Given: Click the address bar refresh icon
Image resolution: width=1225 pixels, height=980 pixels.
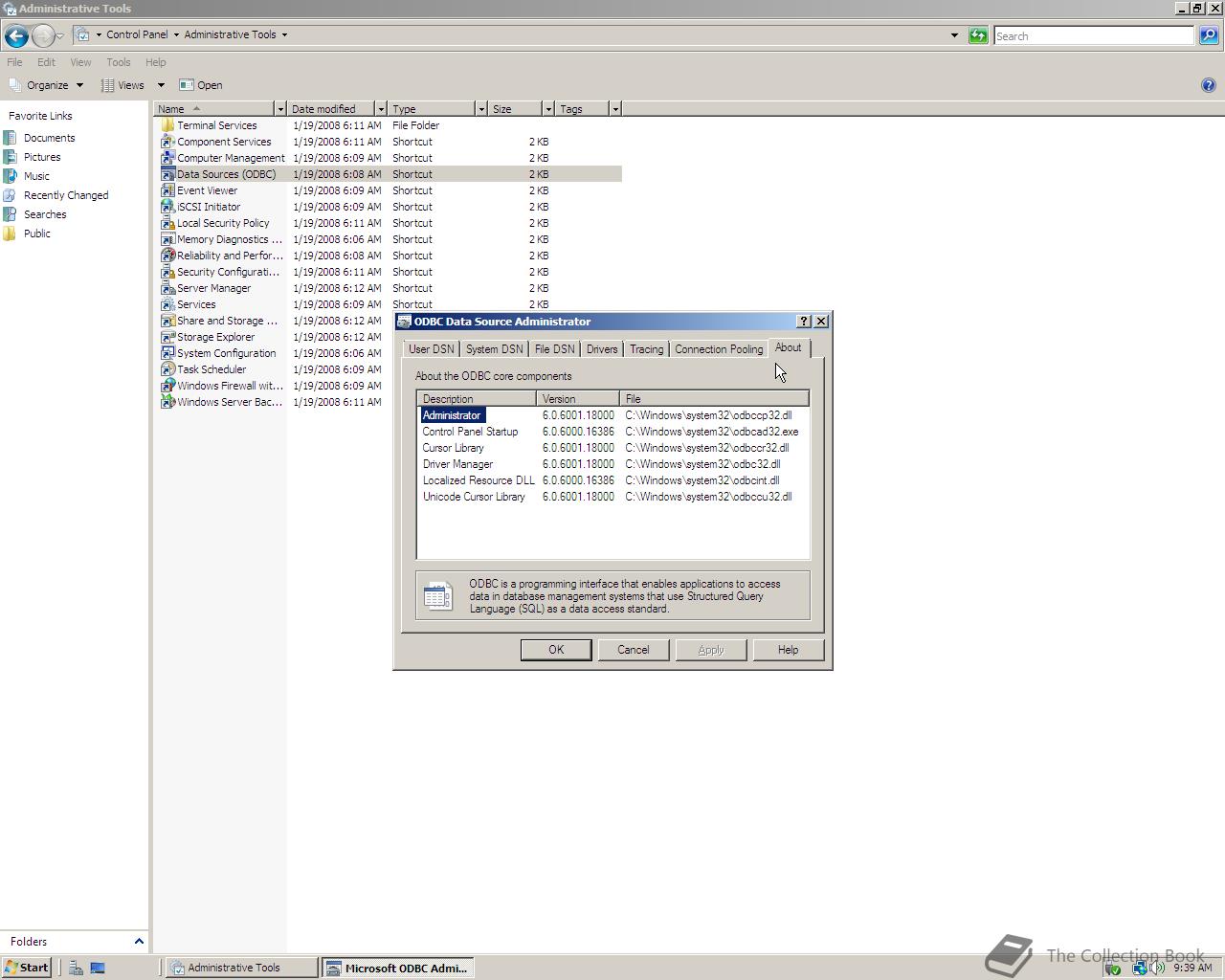Looking at the screenshot, I should click(x=978, y=35).
